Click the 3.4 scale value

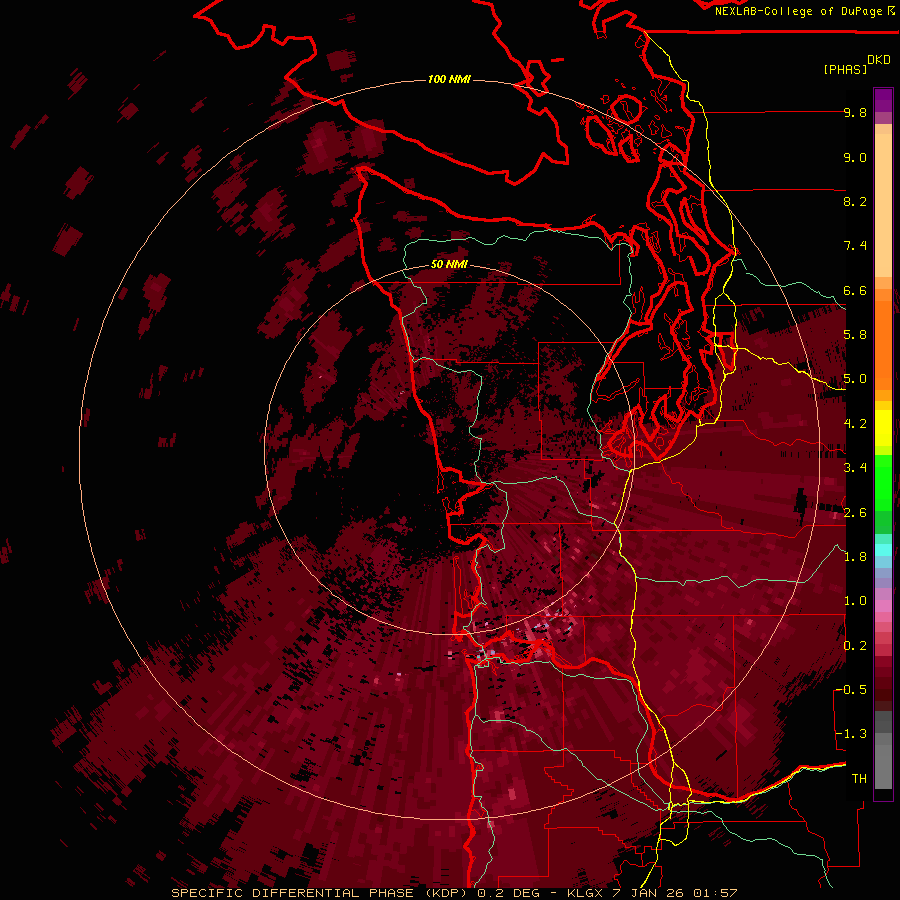pos(855,467)
